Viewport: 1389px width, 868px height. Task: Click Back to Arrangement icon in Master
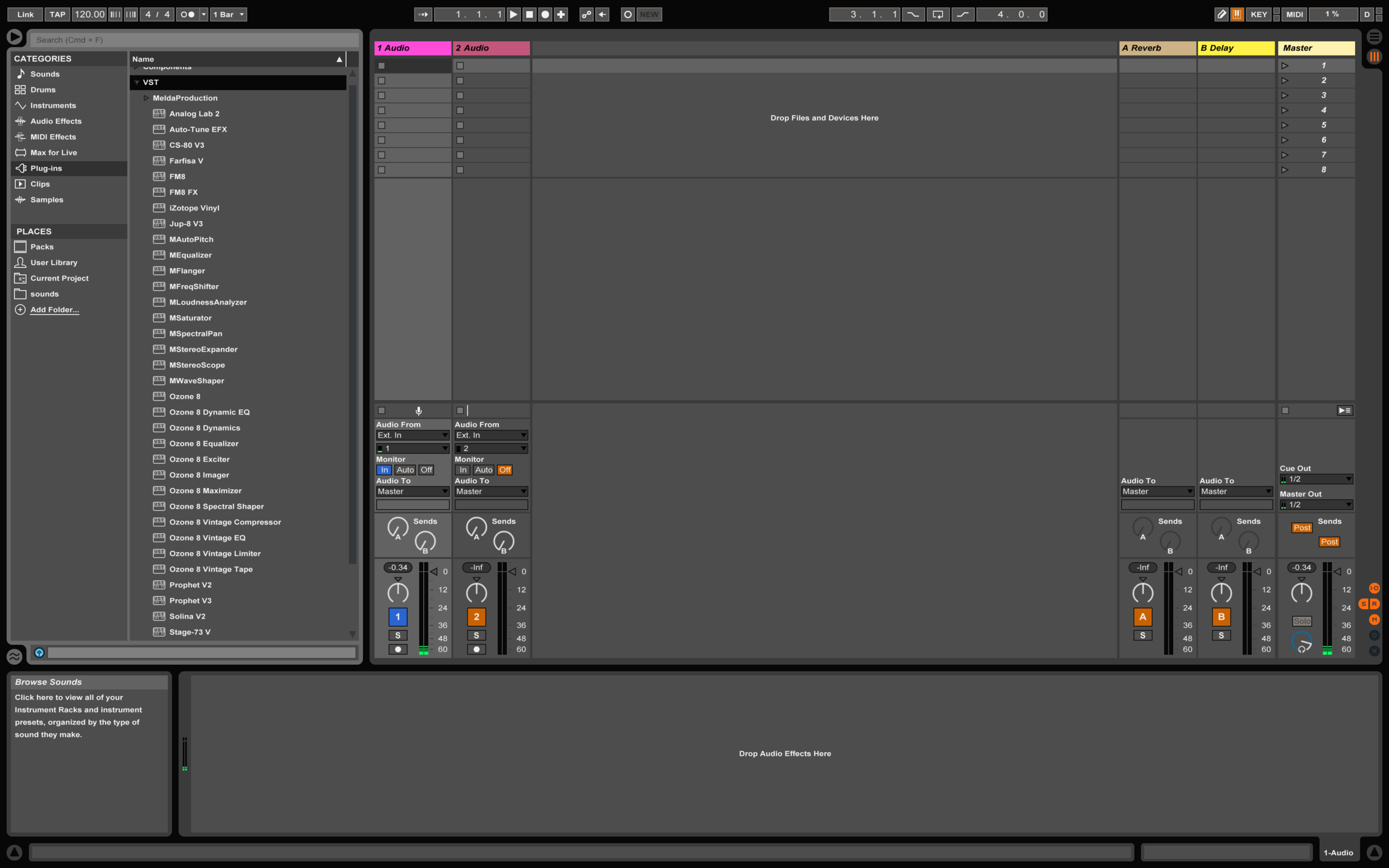pos(1345,410)
